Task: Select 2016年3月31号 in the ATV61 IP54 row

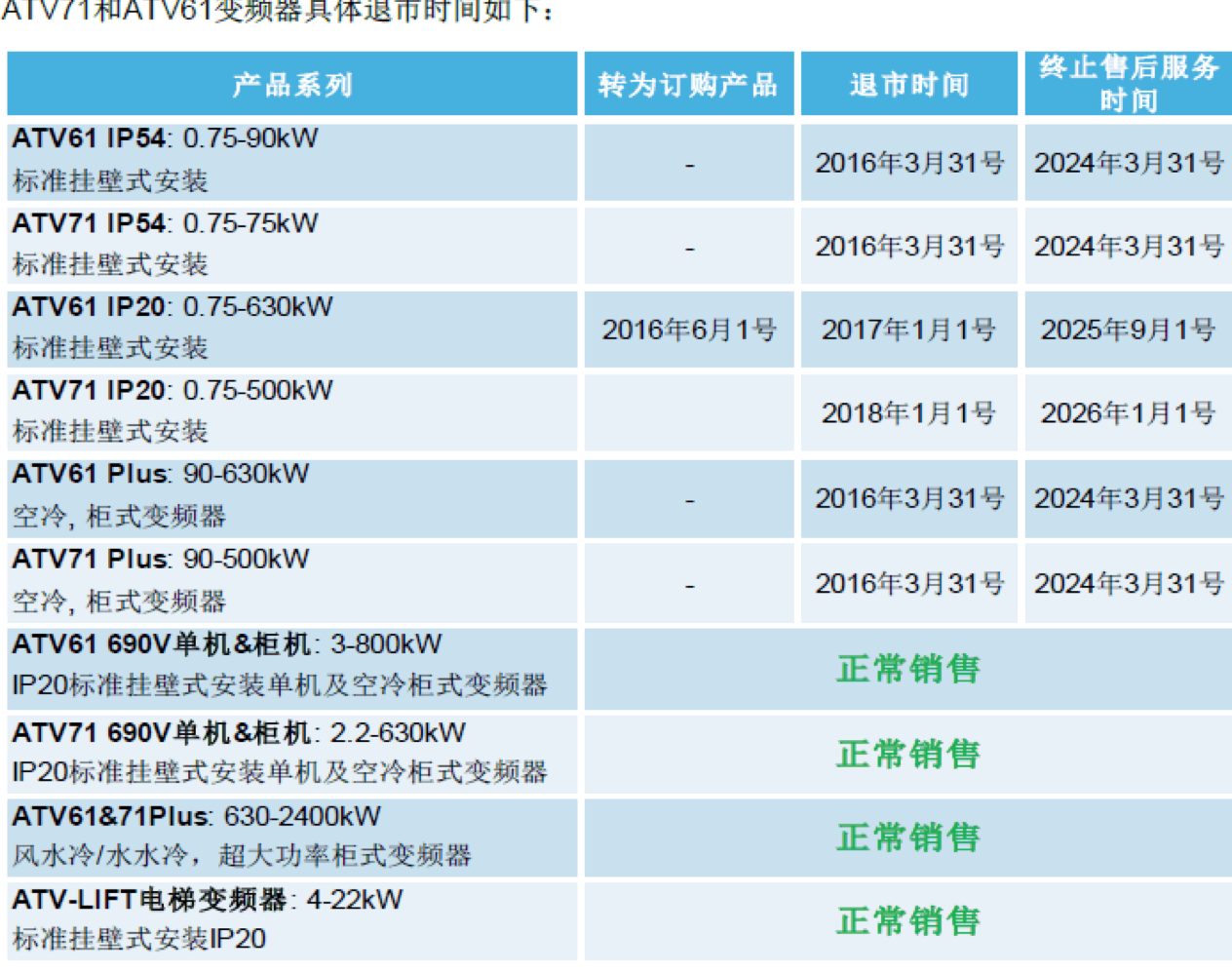Action: [x=909, y=163]
